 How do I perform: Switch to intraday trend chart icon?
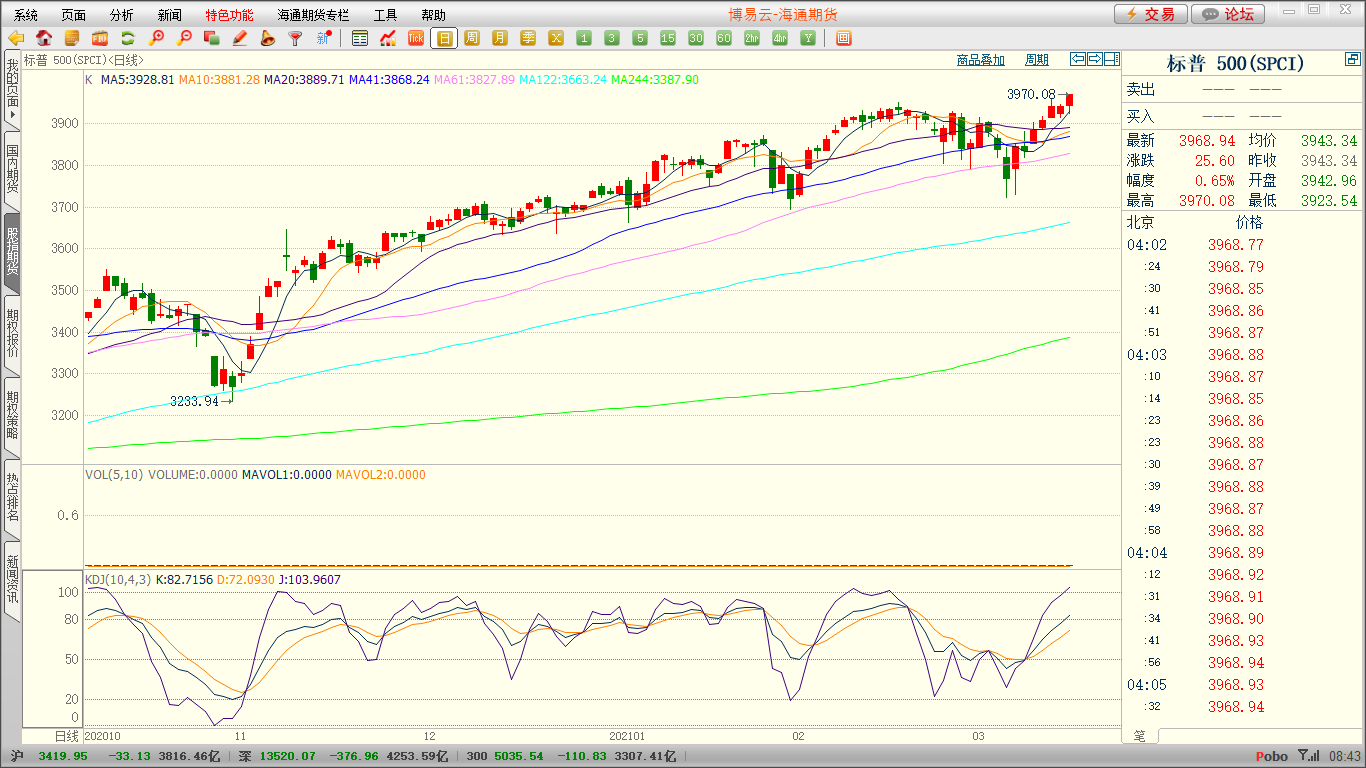pyautogui.click(x=388, y=38)
